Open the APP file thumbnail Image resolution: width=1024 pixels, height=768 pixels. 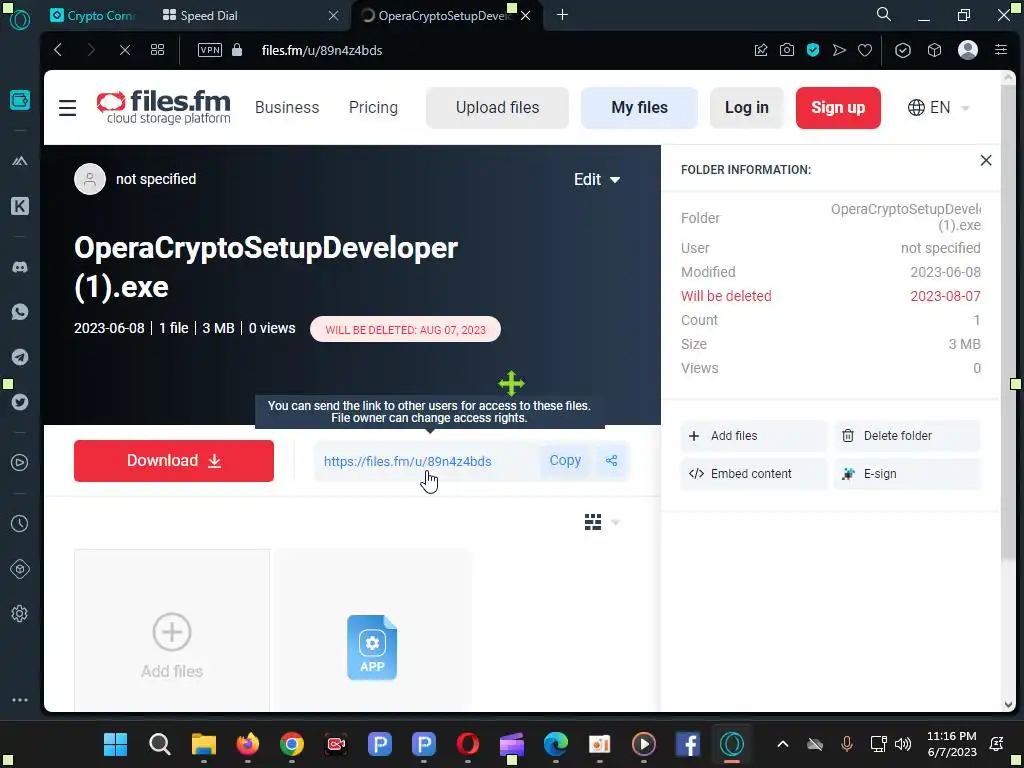(x=372, y=647)
